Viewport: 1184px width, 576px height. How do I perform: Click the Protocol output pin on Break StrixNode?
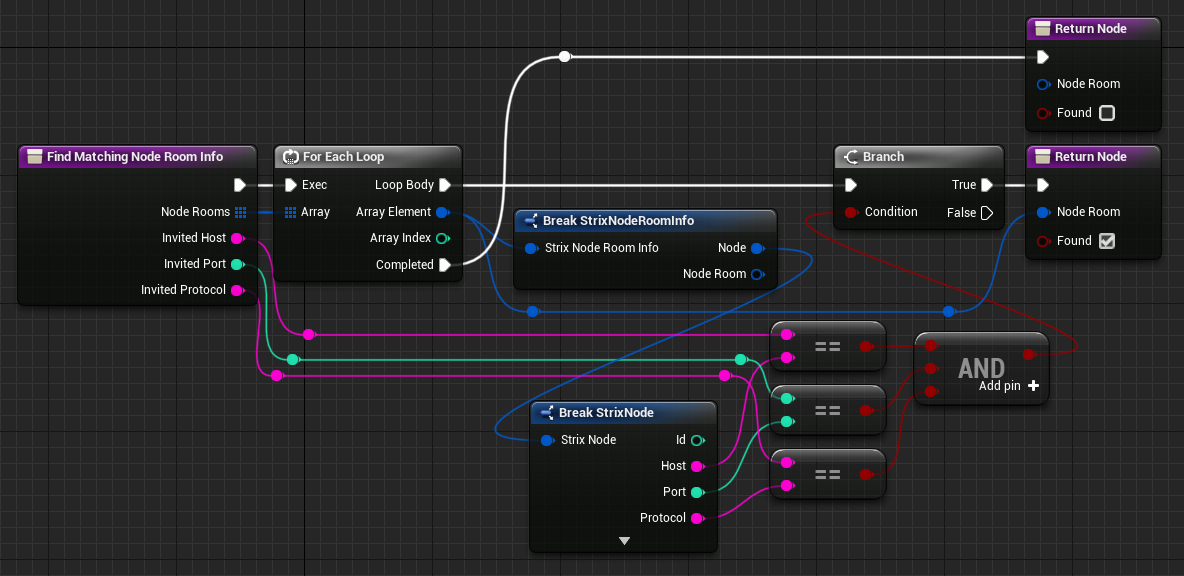click(698, 519)
